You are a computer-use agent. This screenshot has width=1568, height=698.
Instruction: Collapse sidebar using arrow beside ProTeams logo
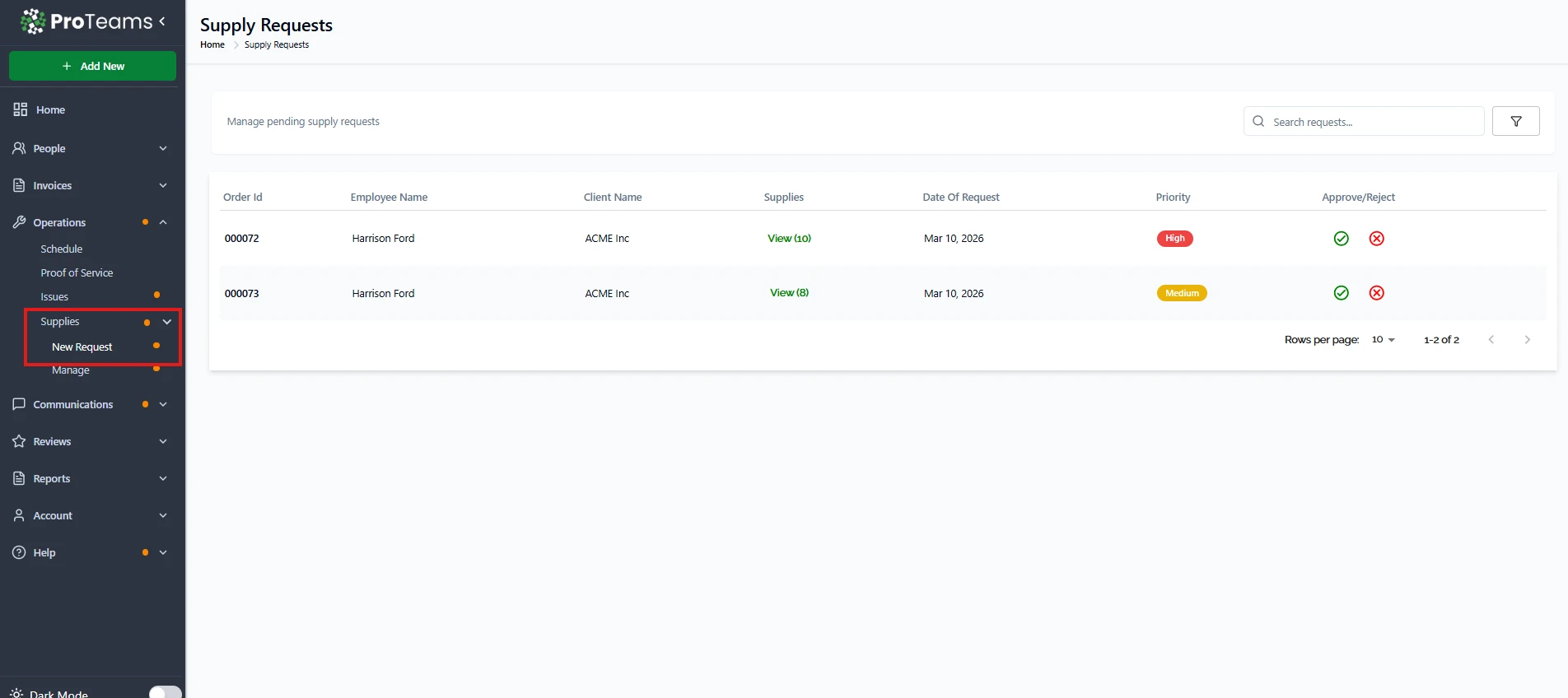coord(162,21)
